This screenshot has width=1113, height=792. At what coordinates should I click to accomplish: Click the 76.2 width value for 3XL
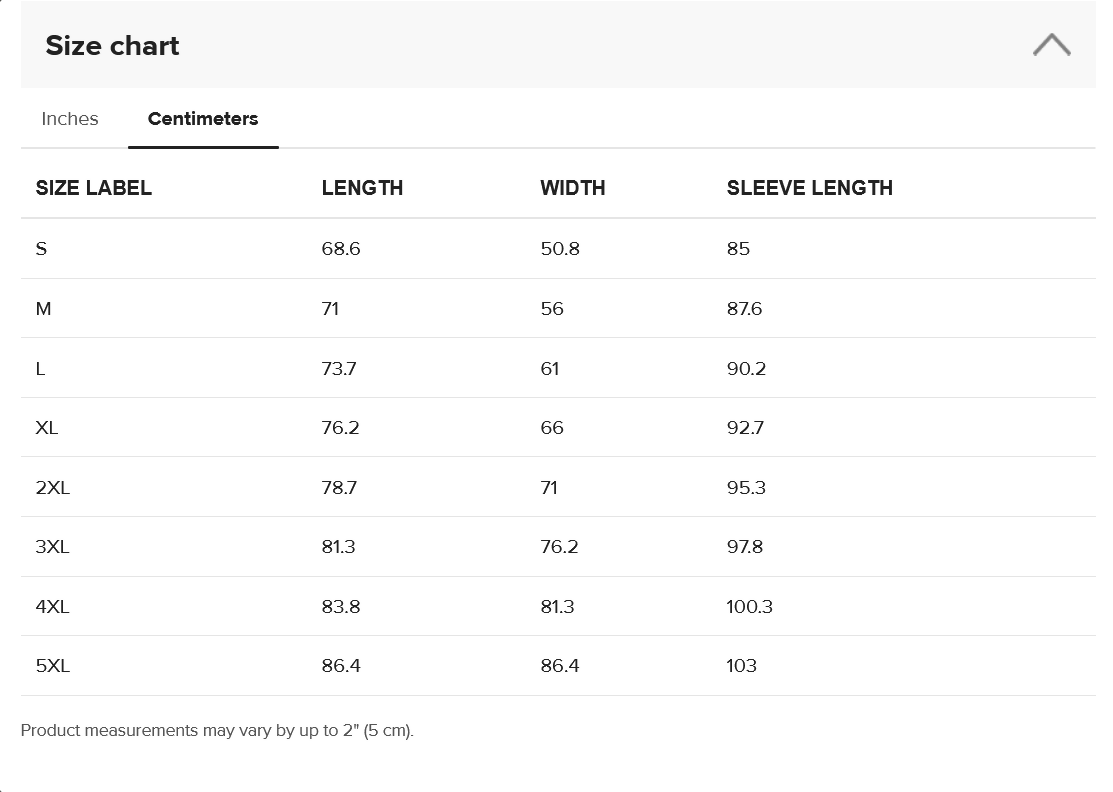(559, 547)
